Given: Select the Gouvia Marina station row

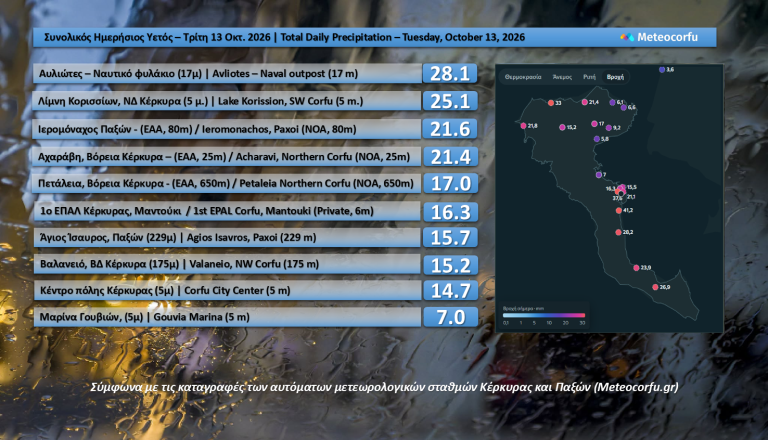Looking at the screenshot, I should pyautogui.click(x=227, y=317).
